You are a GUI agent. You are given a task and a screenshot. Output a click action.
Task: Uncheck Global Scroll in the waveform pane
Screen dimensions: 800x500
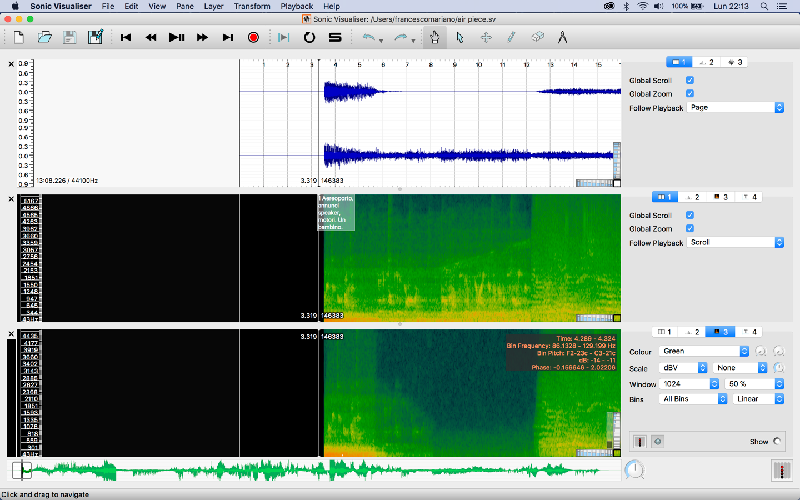(x=690, y=80)
